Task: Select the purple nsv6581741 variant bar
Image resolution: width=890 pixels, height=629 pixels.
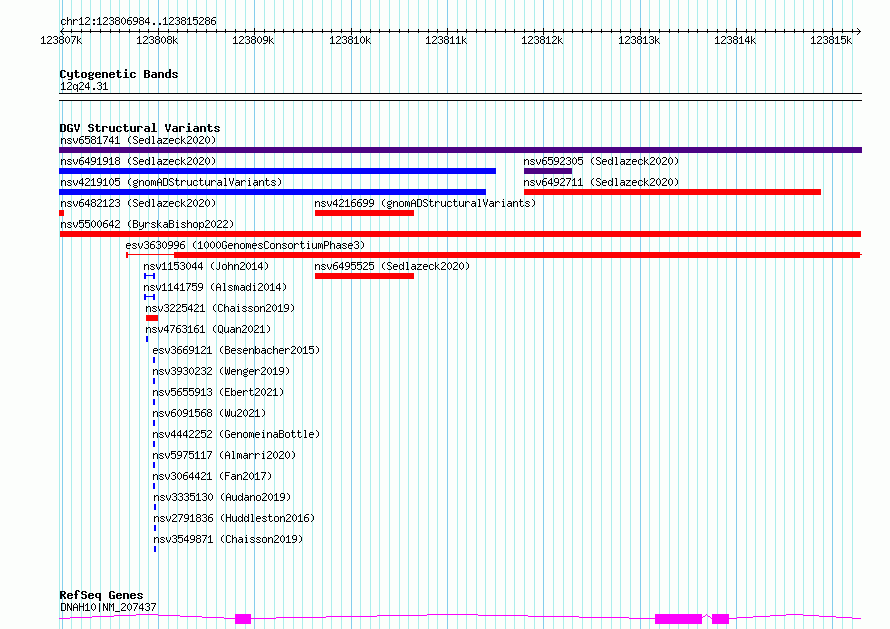Action: click(460, 150)
